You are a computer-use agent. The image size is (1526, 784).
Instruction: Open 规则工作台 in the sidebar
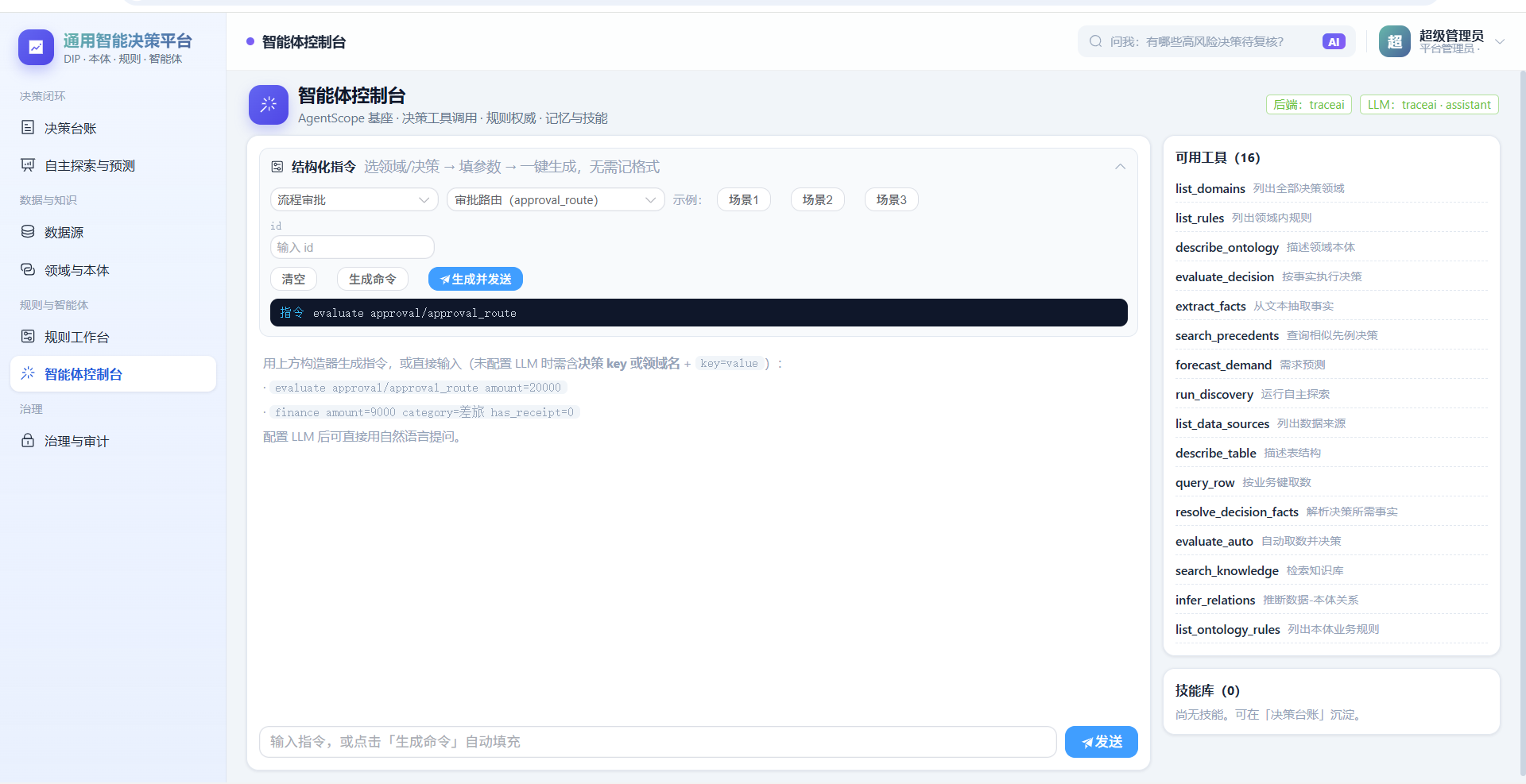coord(113,337)
